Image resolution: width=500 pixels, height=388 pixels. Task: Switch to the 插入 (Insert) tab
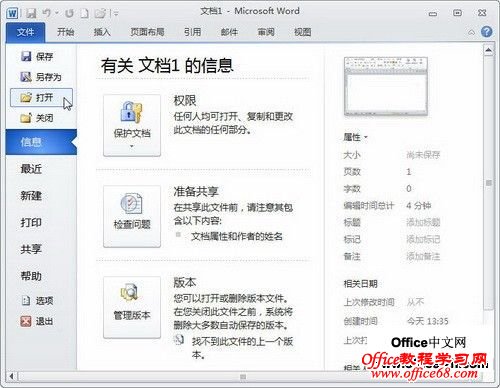(102, 32)
